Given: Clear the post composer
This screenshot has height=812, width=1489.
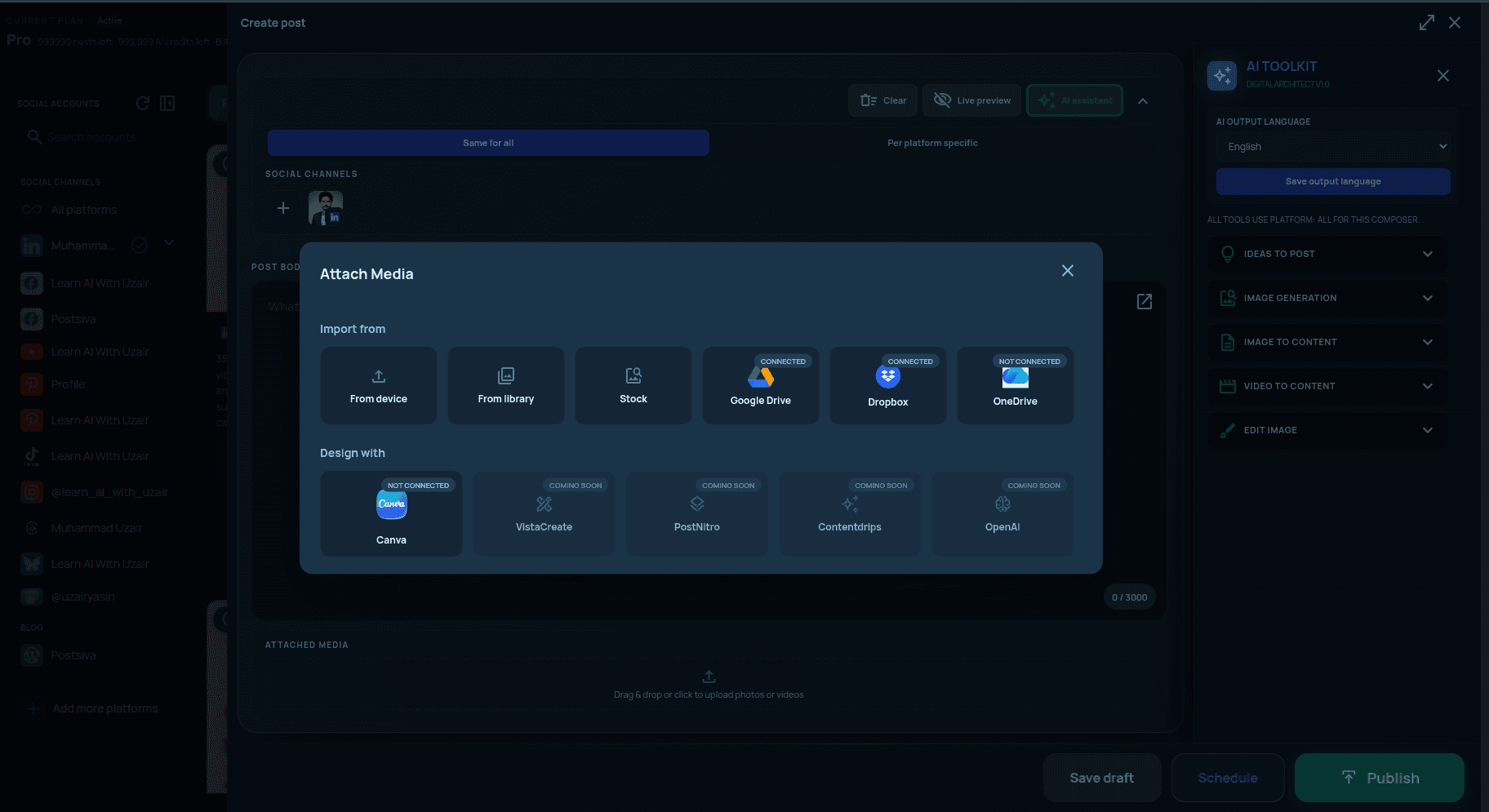Looking at the screenshot, I should pyautogui.click(x=883, y=100).
